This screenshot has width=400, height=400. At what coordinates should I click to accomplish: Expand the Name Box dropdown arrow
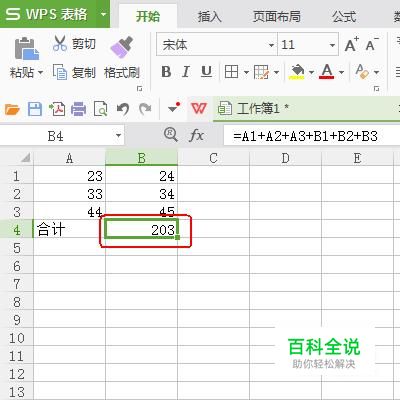[x=118, y=136]
